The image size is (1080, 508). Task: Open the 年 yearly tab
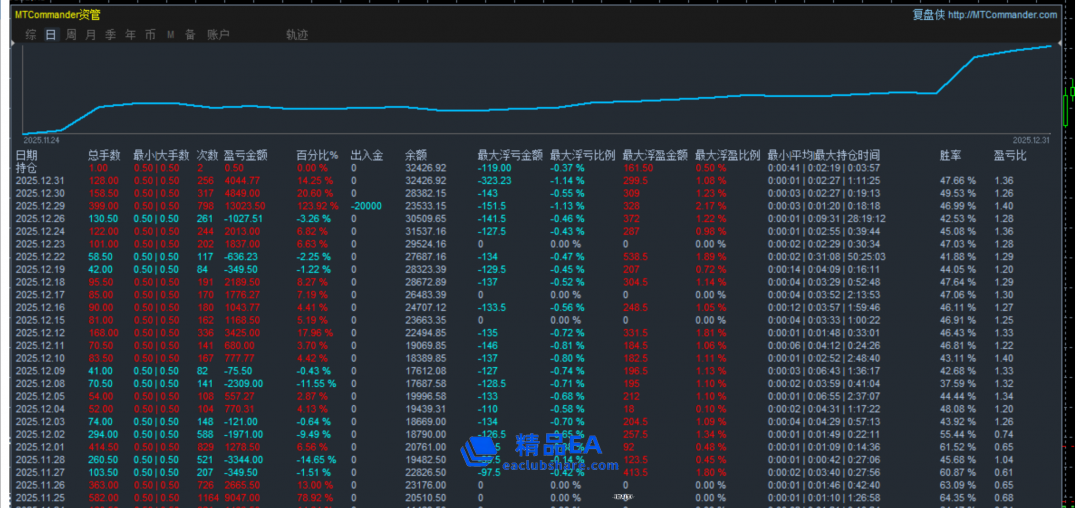(131, 35)
